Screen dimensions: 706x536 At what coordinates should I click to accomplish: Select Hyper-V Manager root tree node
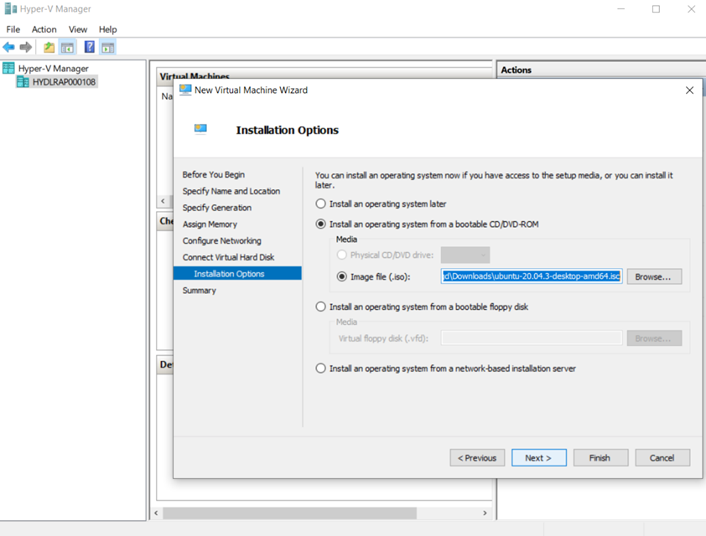point(53,68)
